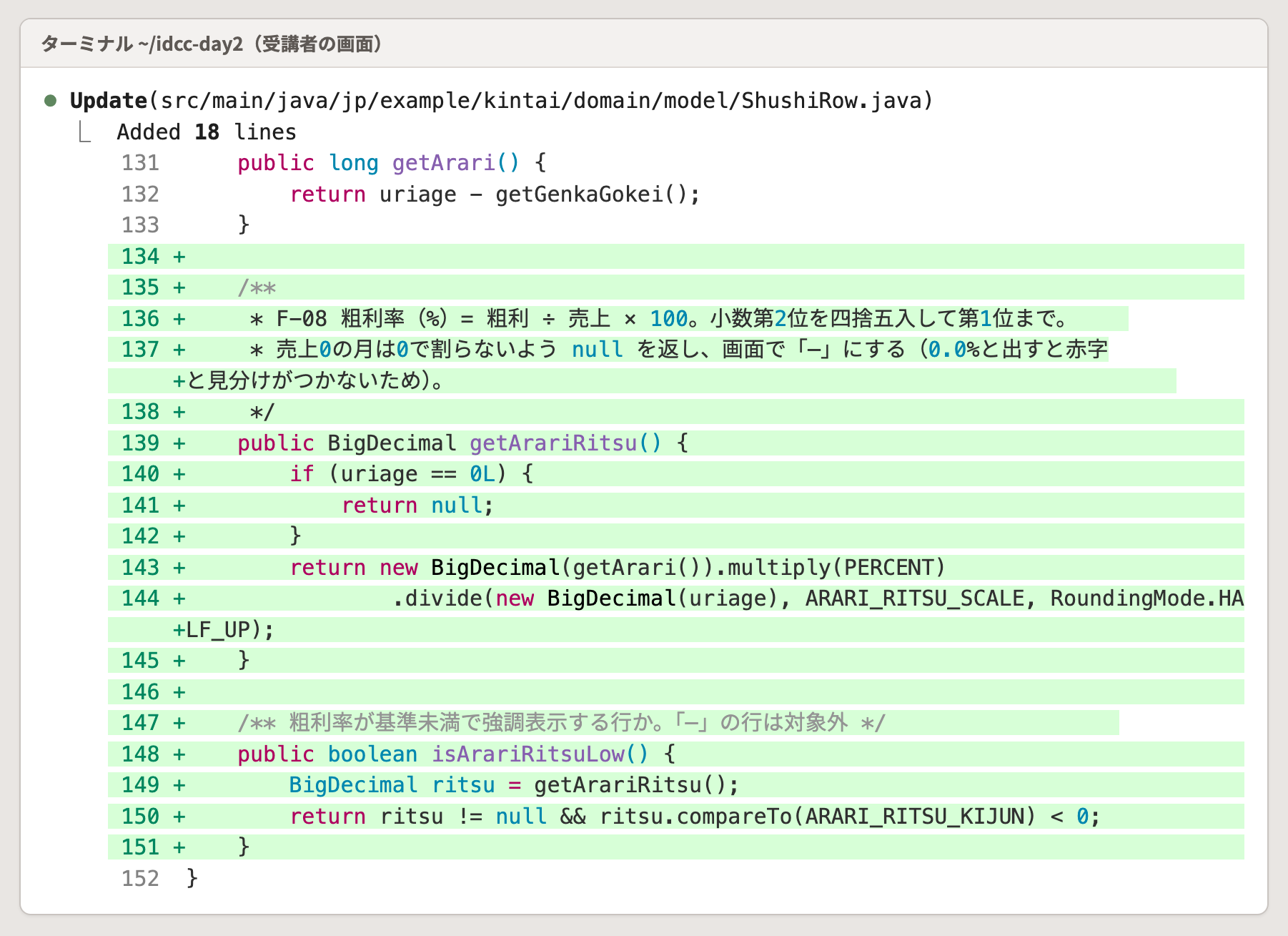Click the green status dot beside Update
Screen dimensions: 1288x936
click(x=50, y=100)
